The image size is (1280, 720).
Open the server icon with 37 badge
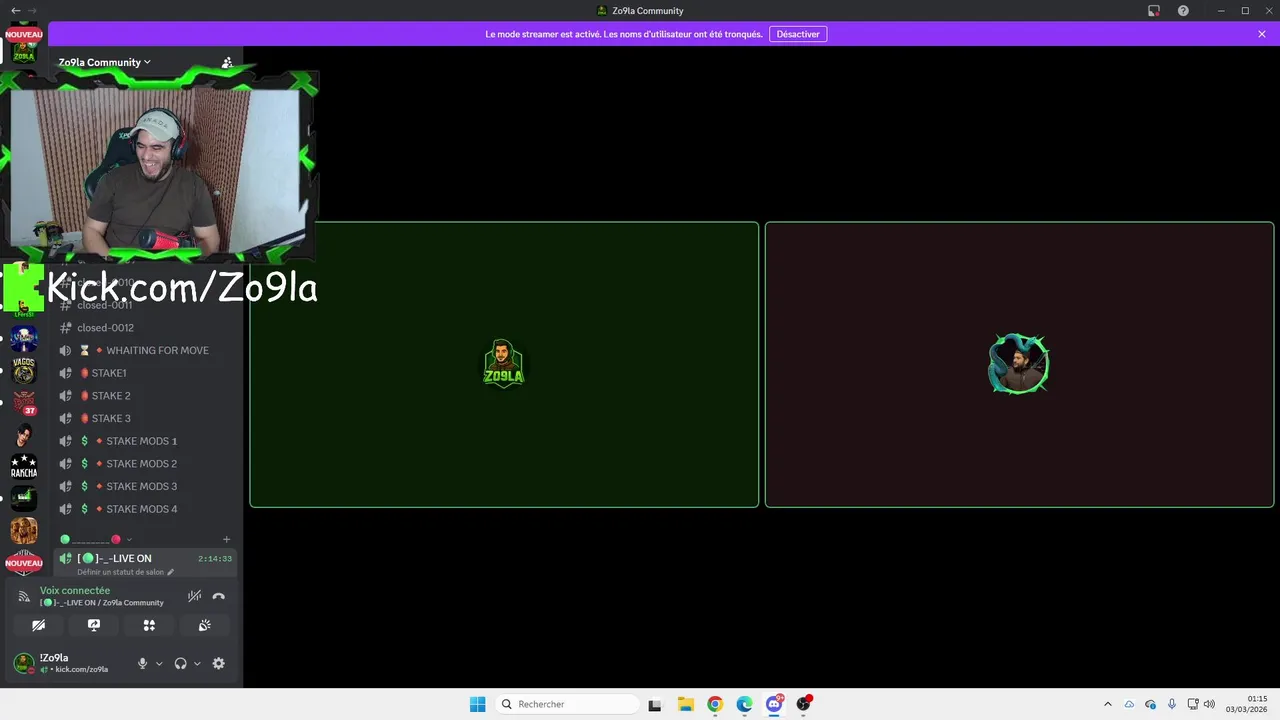pos(24,403)
